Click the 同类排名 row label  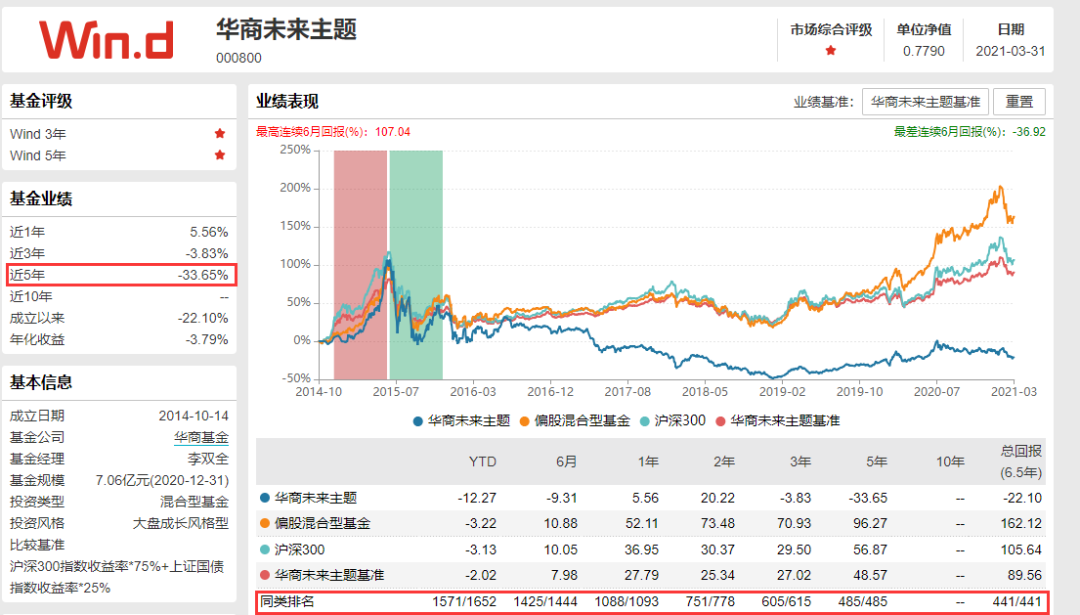[x=287, y=601]
